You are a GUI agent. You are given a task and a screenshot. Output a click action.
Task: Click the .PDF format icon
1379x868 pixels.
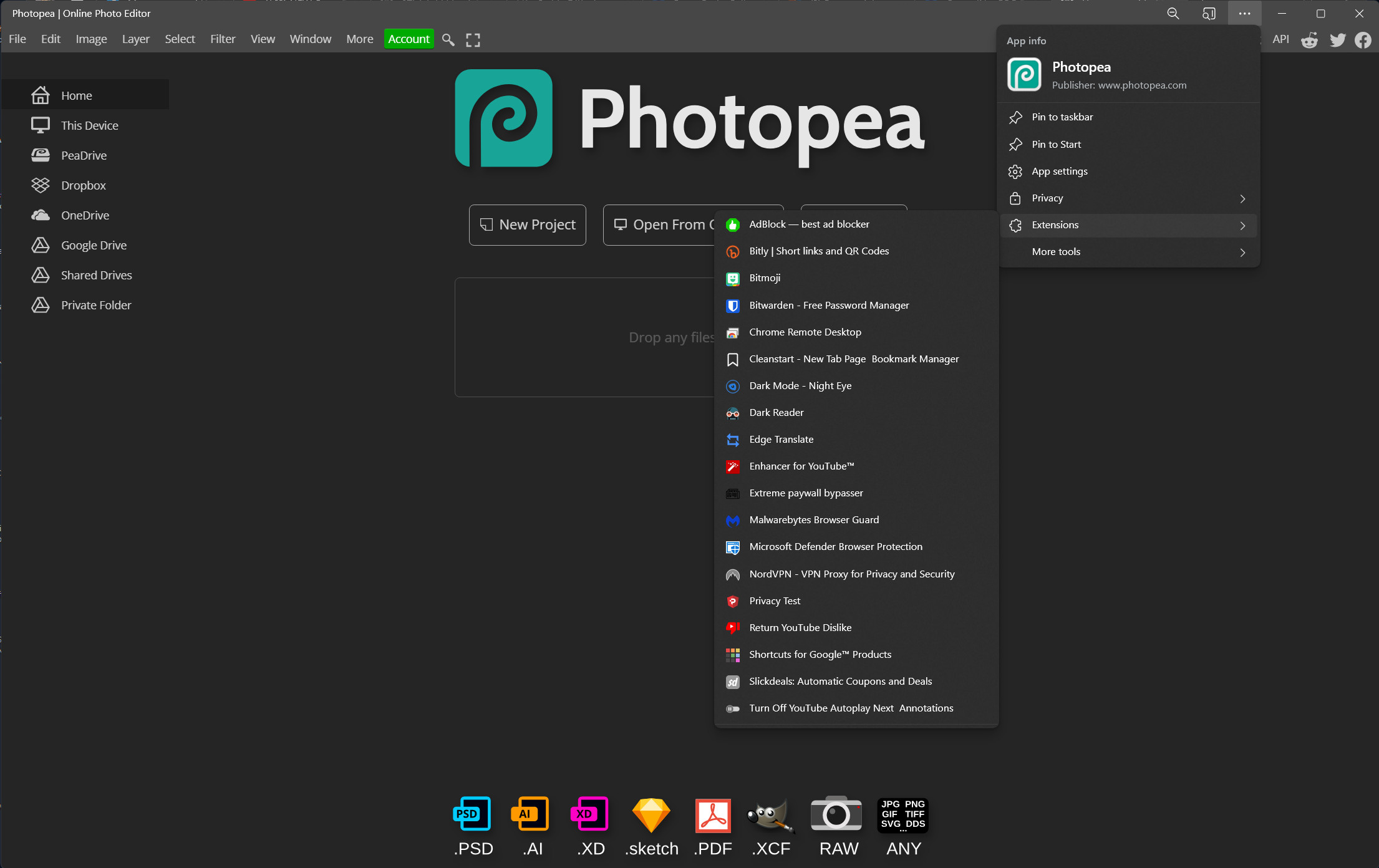pos(712,815)
